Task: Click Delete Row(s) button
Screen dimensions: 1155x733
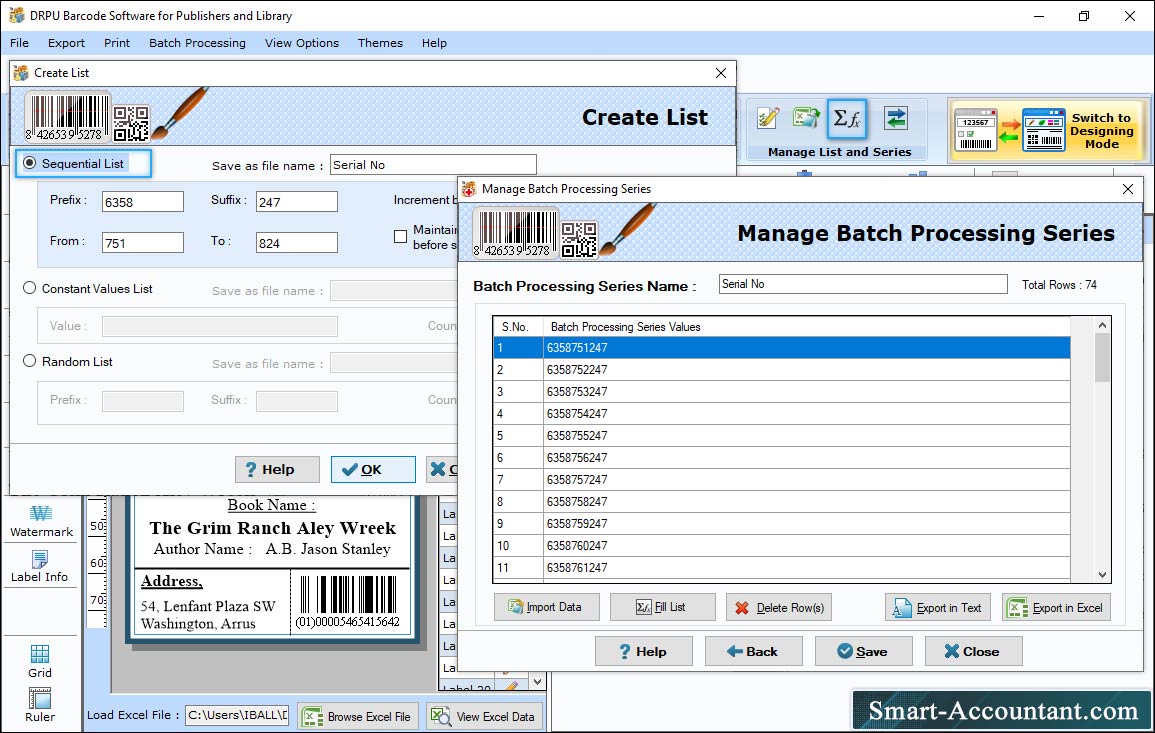Action: (779, 607)
